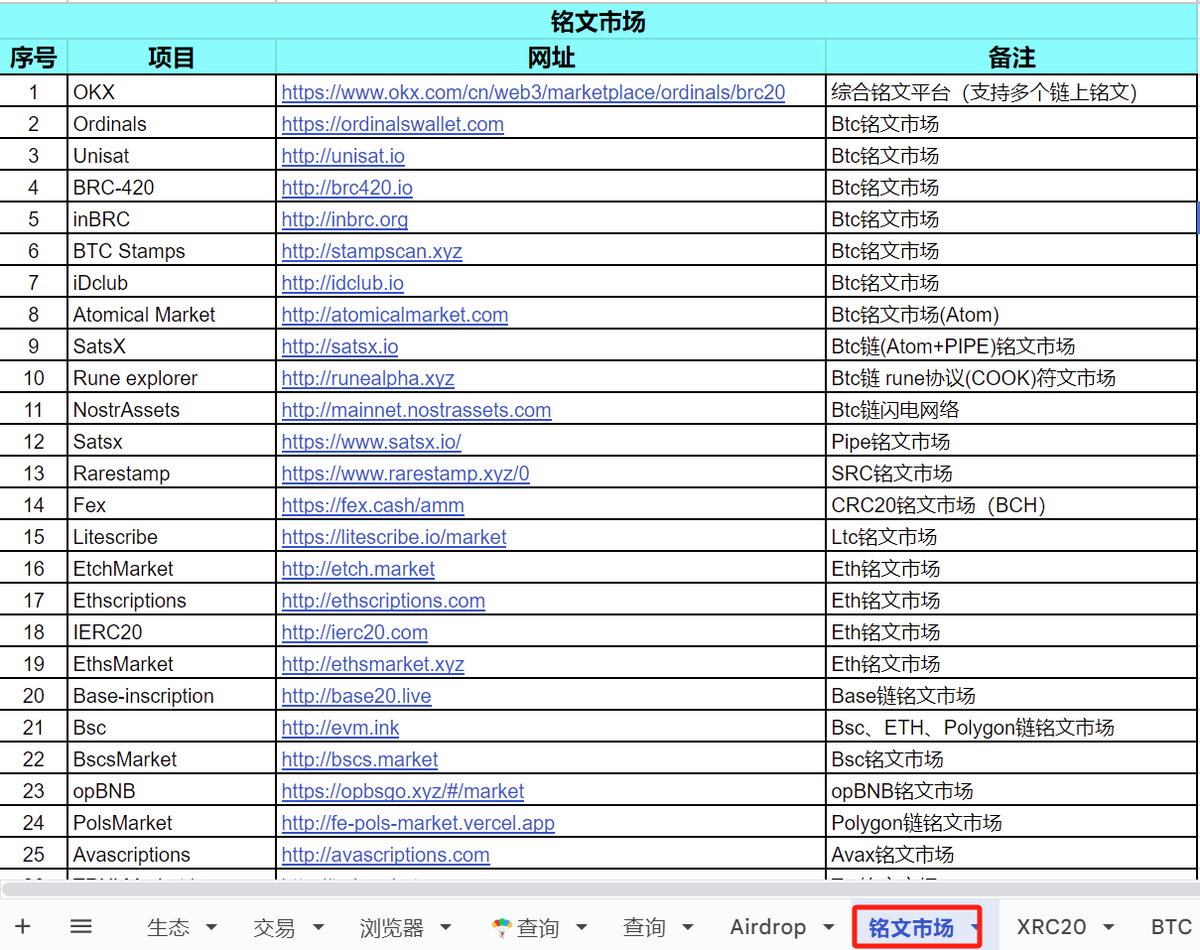Select the 铭文市场 title cell

coord(599,21)
